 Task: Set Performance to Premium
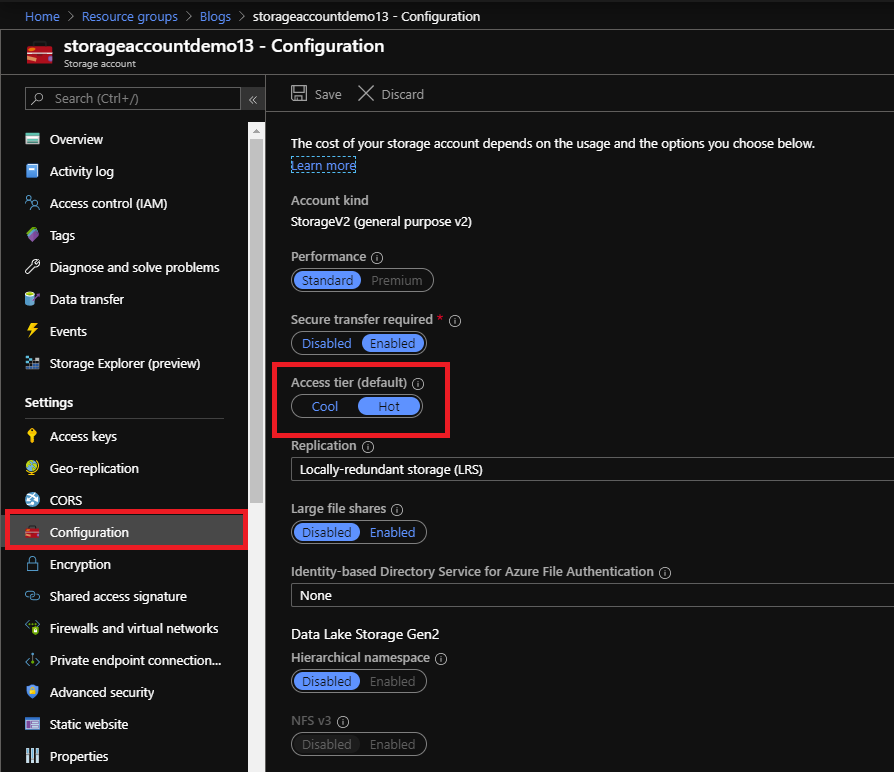[x=397, y=280]
